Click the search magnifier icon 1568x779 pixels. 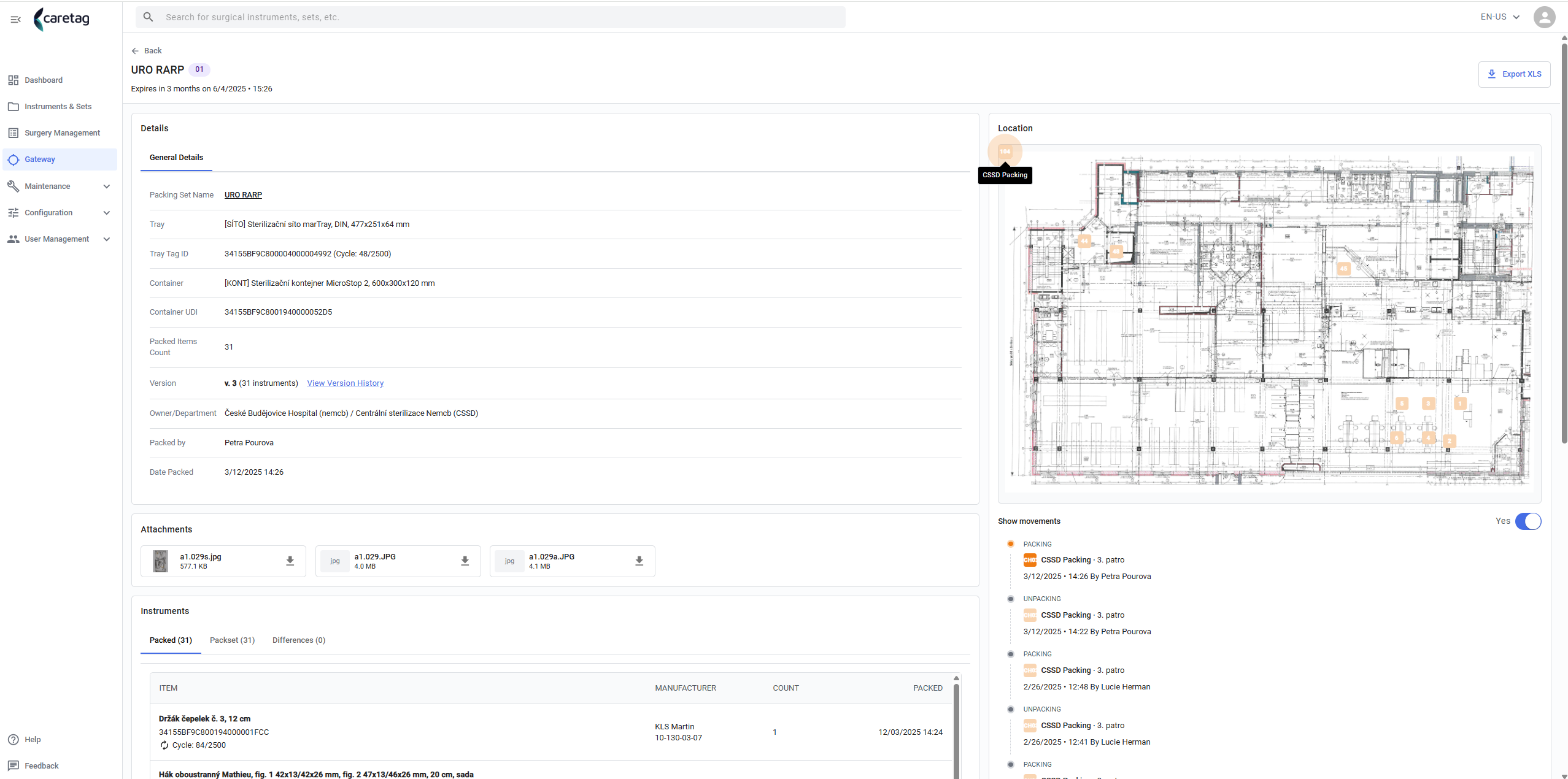coord(148,17)
